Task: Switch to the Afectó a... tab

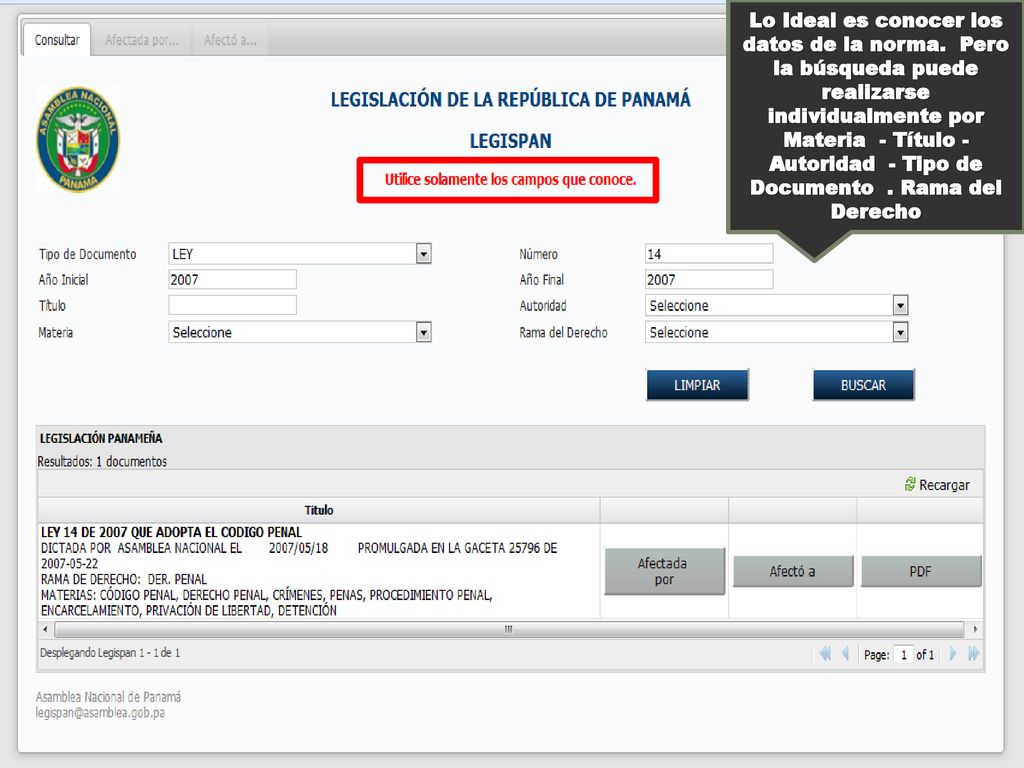Action: pos(230,40)
